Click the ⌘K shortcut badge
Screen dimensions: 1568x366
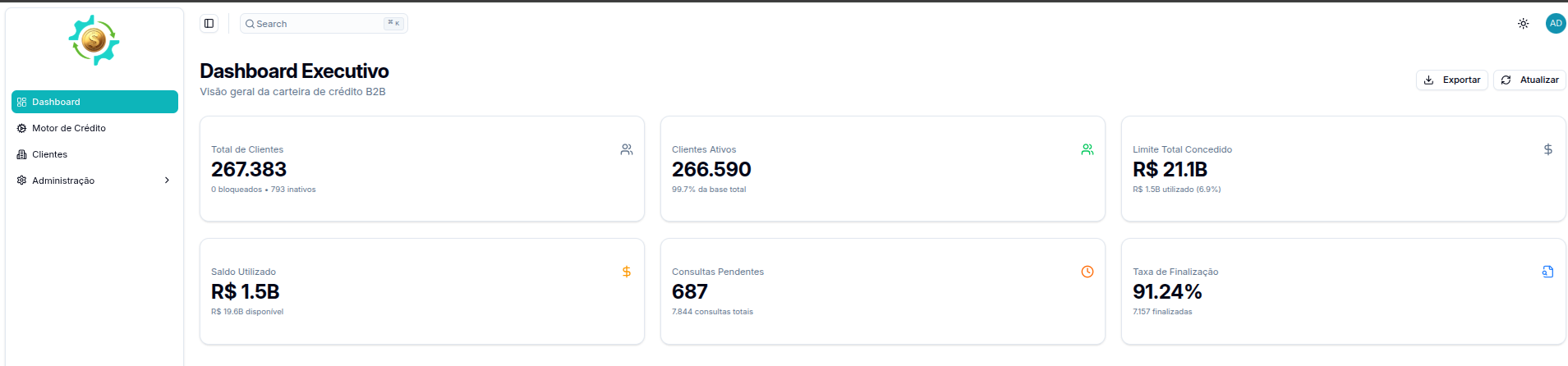393,24
